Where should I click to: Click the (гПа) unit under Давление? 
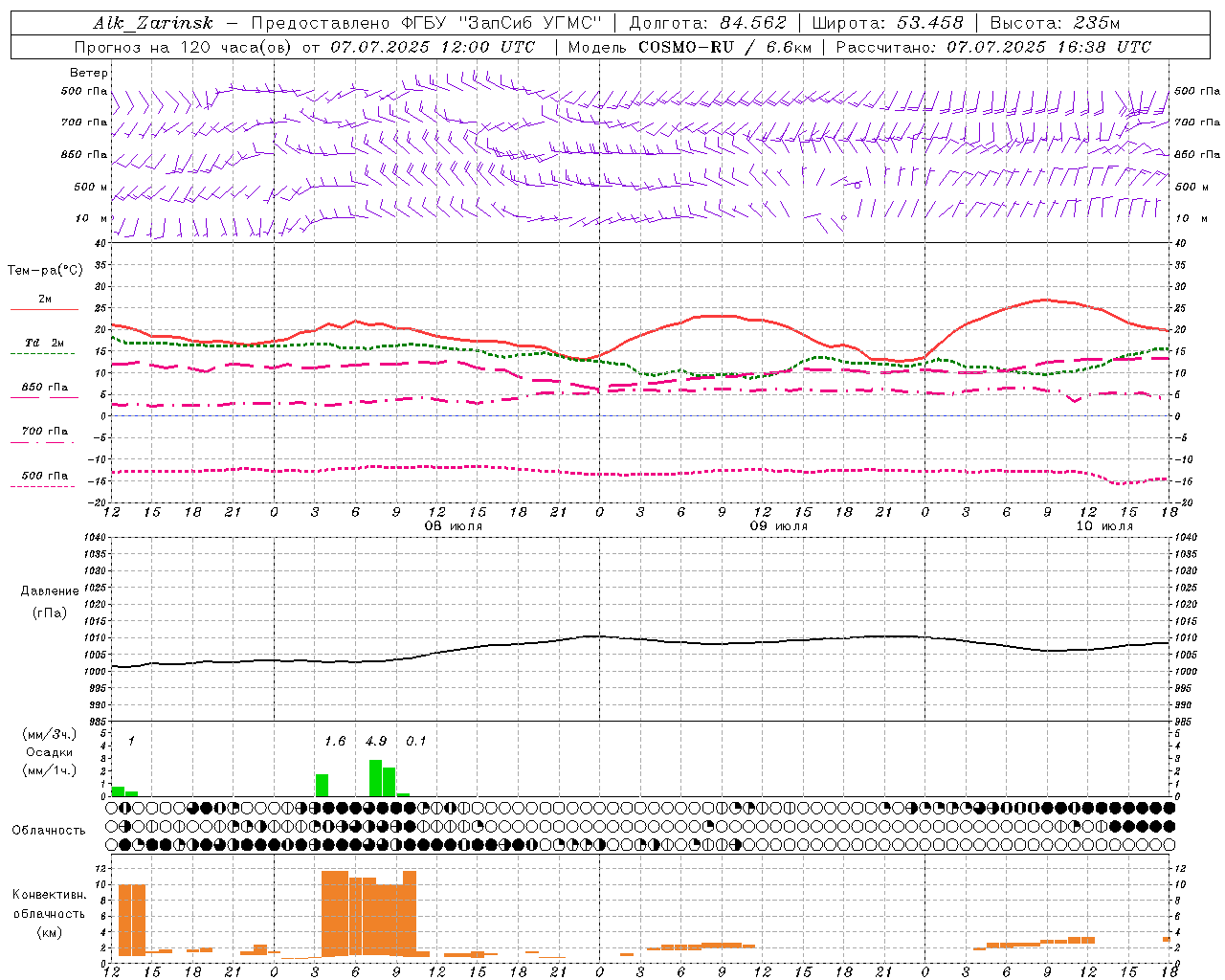pyautogui.click(x=50, y=613)
